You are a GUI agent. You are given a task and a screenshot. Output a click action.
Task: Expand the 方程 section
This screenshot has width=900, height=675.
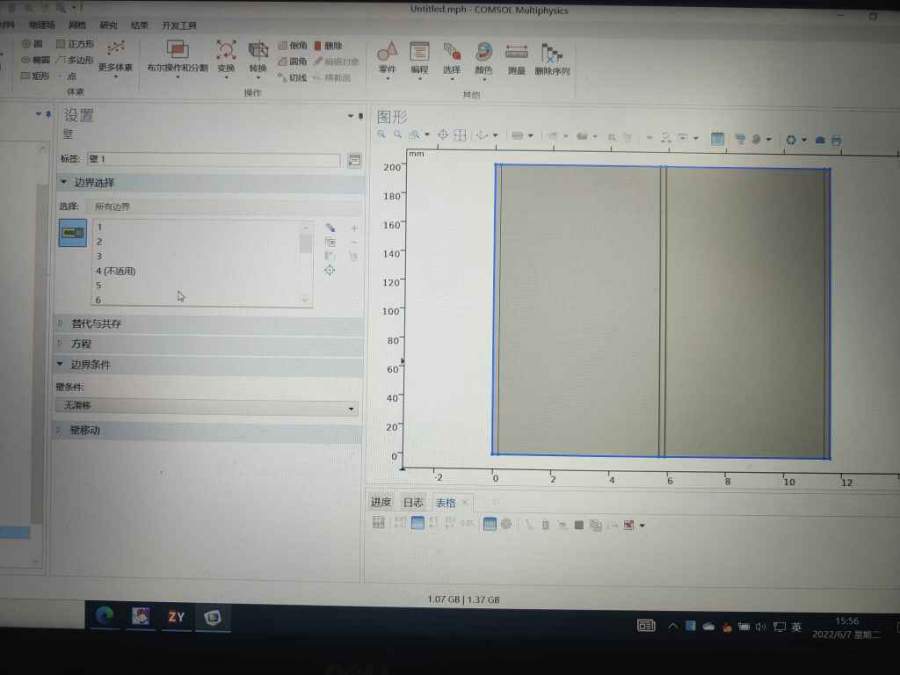[x=60, y=343]
